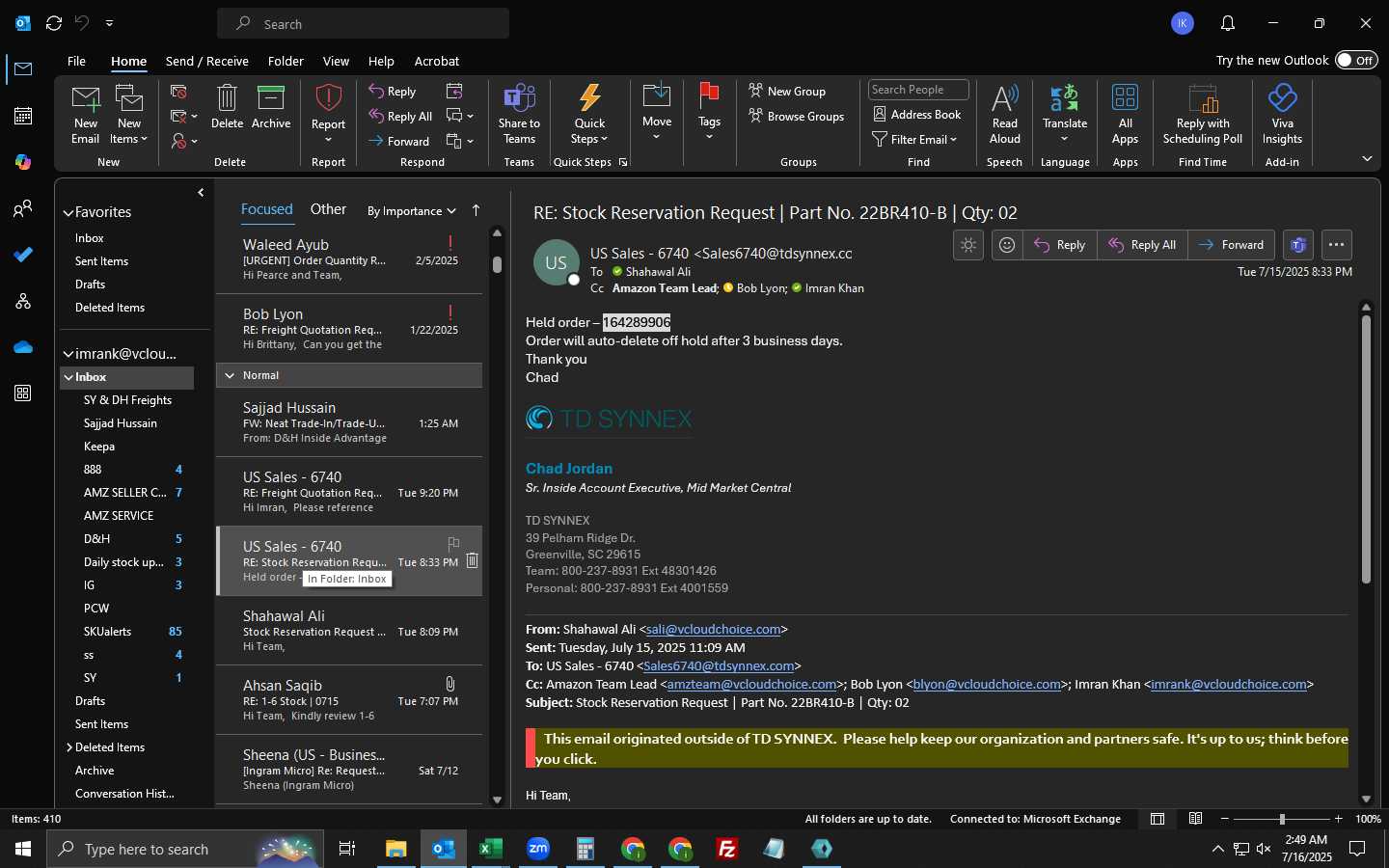Add a reaction with the smiley icon

point(1007,245)
